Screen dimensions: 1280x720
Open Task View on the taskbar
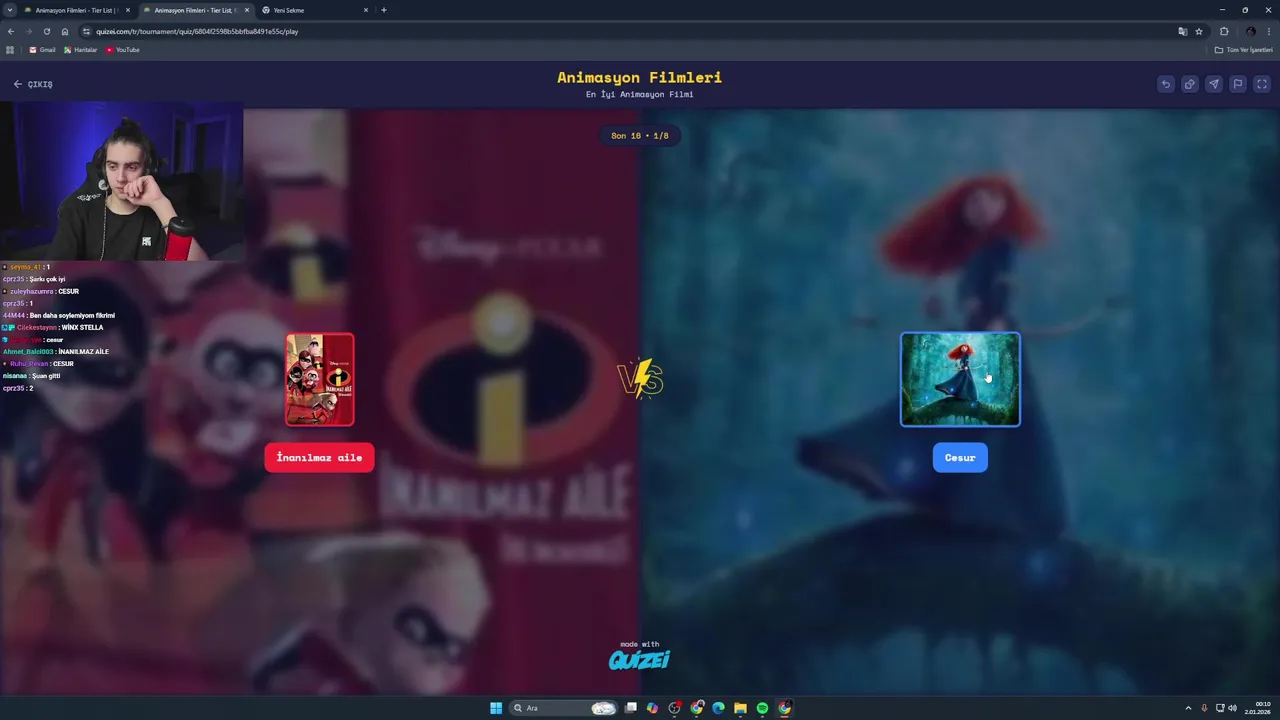631,708
